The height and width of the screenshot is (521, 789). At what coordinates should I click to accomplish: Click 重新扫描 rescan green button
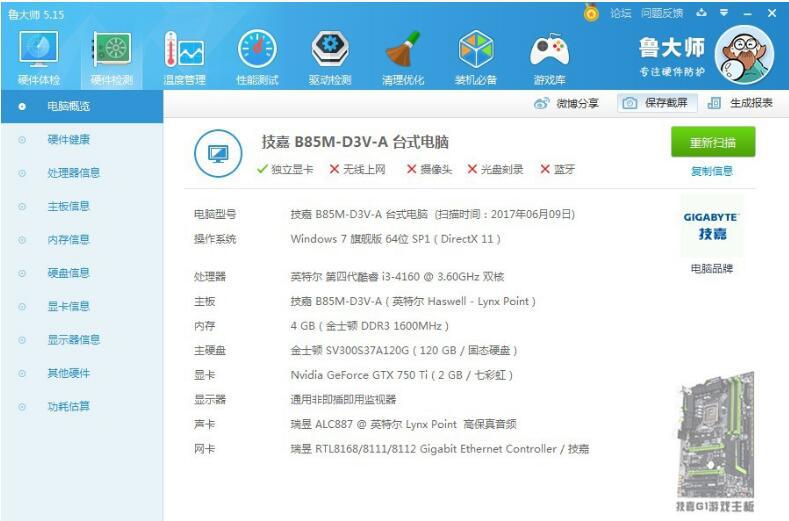pos(713,142)
